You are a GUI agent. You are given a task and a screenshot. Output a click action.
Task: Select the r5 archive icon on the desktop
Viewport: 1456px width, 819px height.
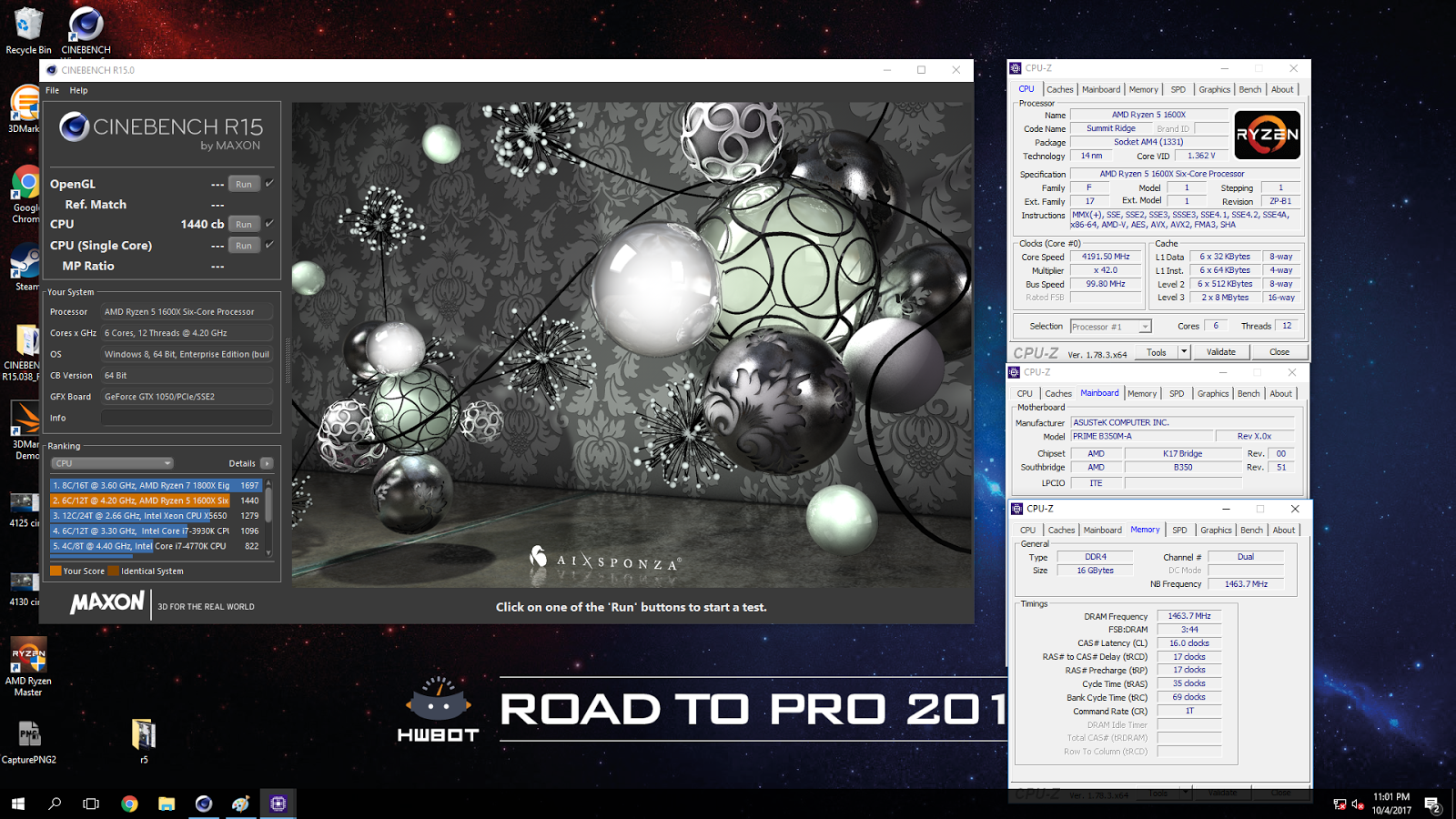[144, 742]
